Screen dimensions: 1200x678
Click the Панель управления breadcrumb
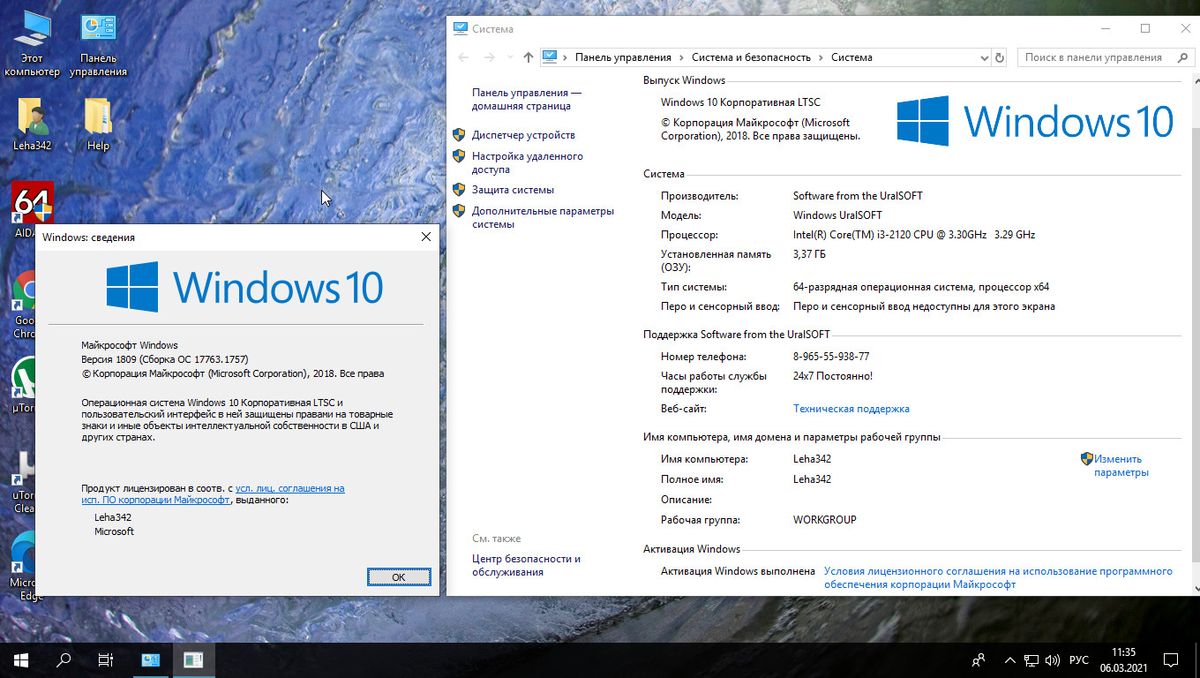pyautogui.click(x=623, y=58)
